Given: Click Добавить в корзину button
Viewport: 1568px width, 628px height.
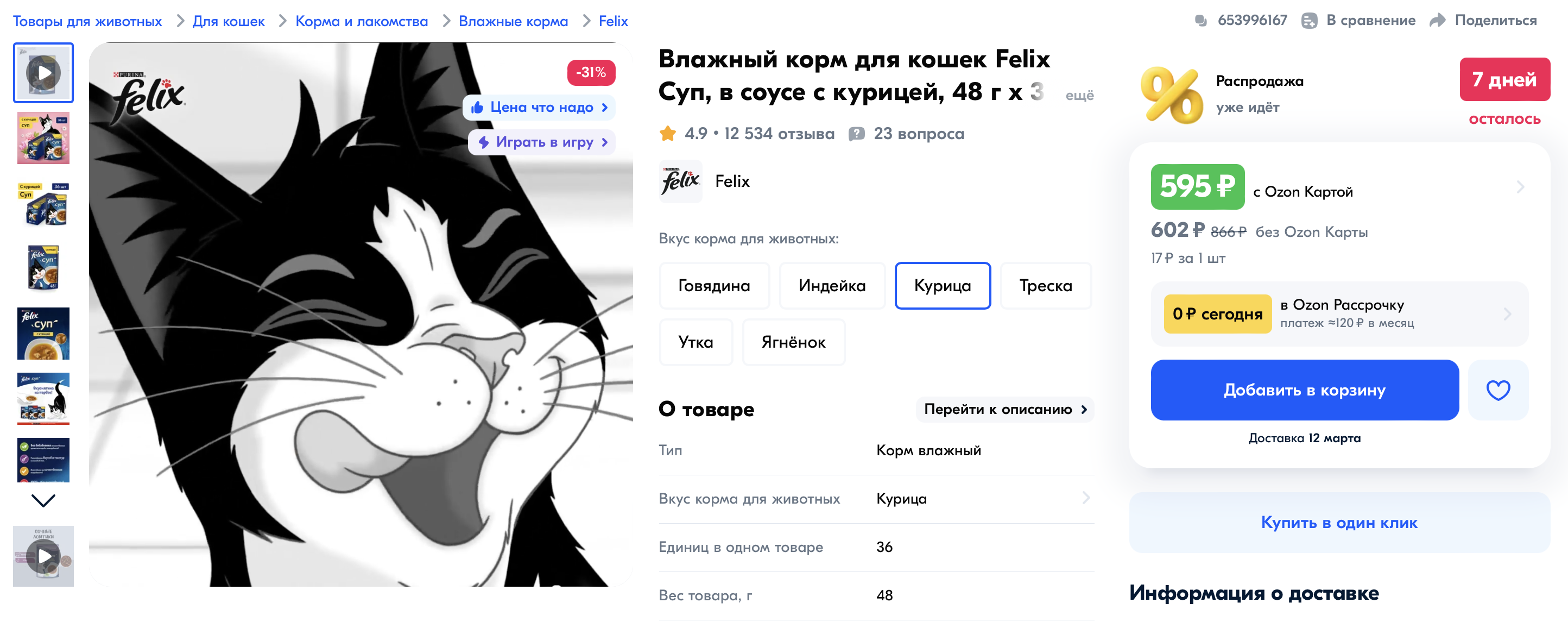Looking at the screenshot, I should click(1305, 390).
